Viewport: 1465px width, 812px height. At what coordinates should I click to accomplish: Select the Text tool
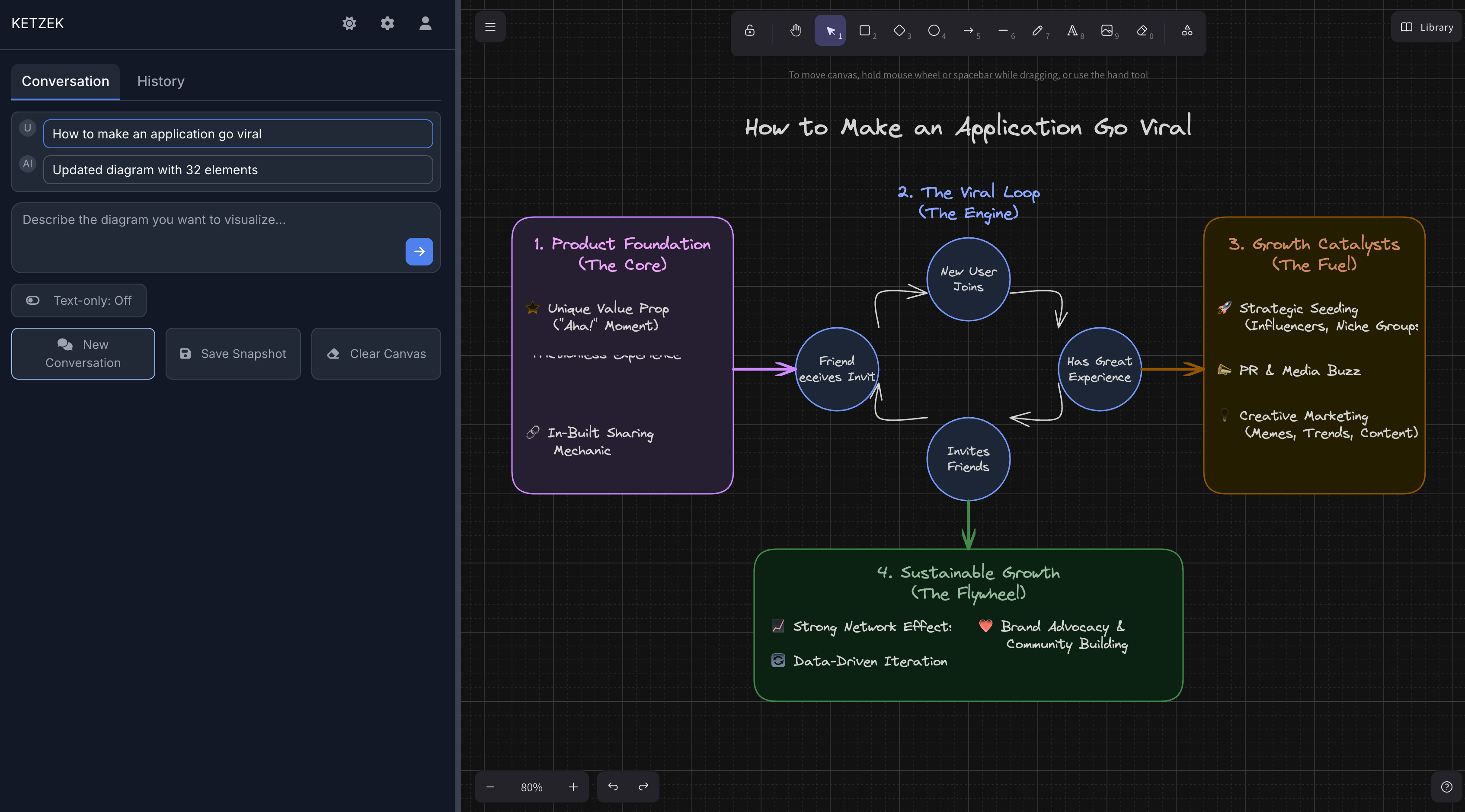pos(1072,30)
